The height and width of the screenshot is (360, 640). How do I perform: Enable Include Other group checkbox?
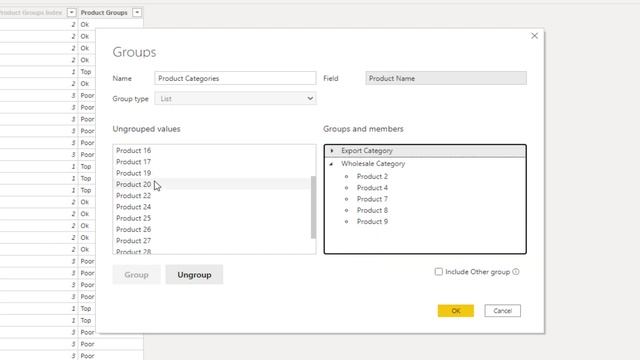coord(439,271)
